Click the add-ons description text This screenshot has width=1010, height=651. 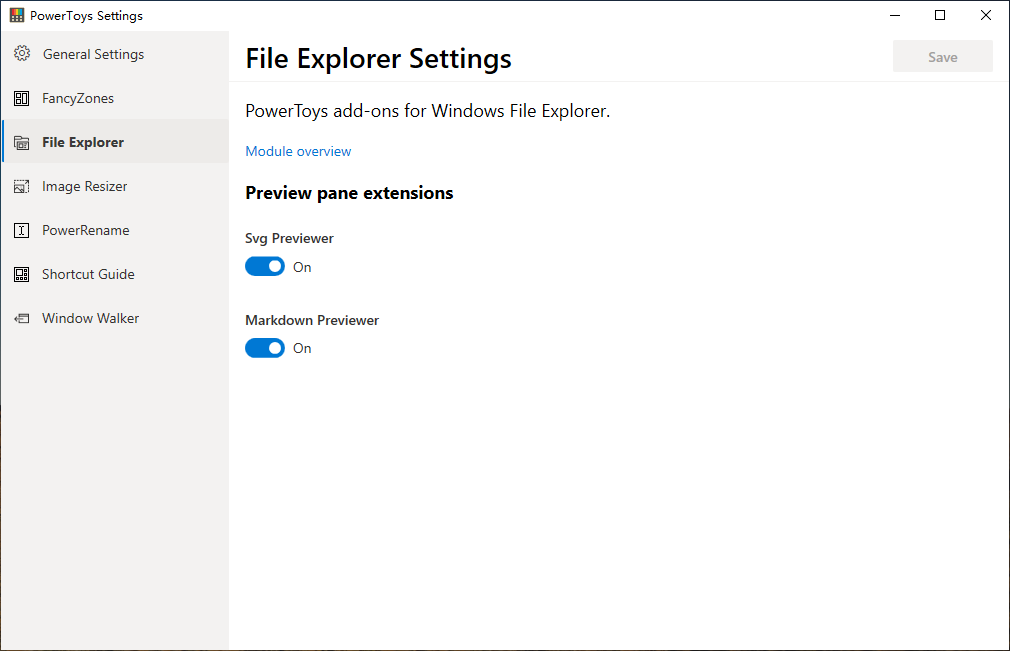point(427,111)
